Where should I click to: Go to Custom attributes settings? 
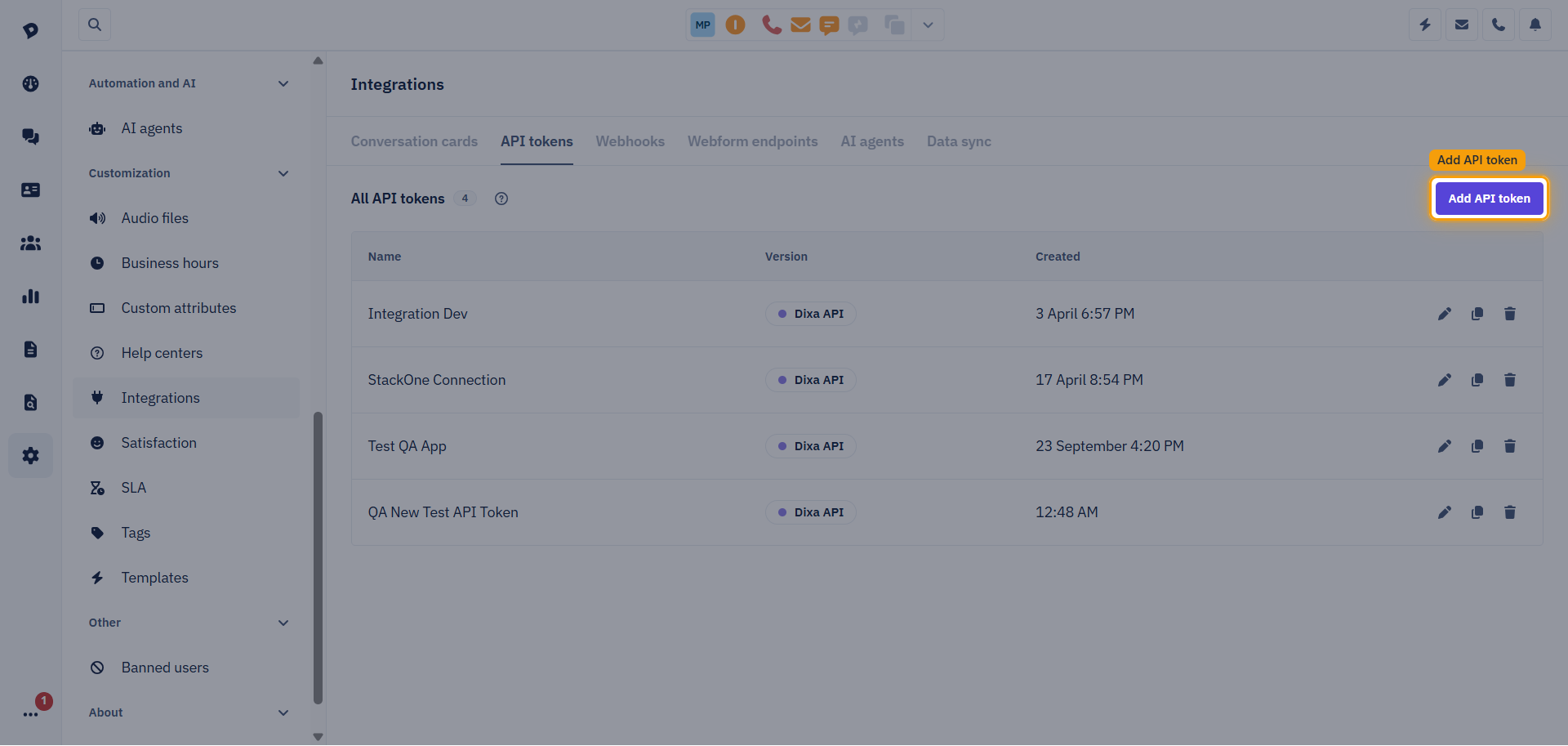186,308
